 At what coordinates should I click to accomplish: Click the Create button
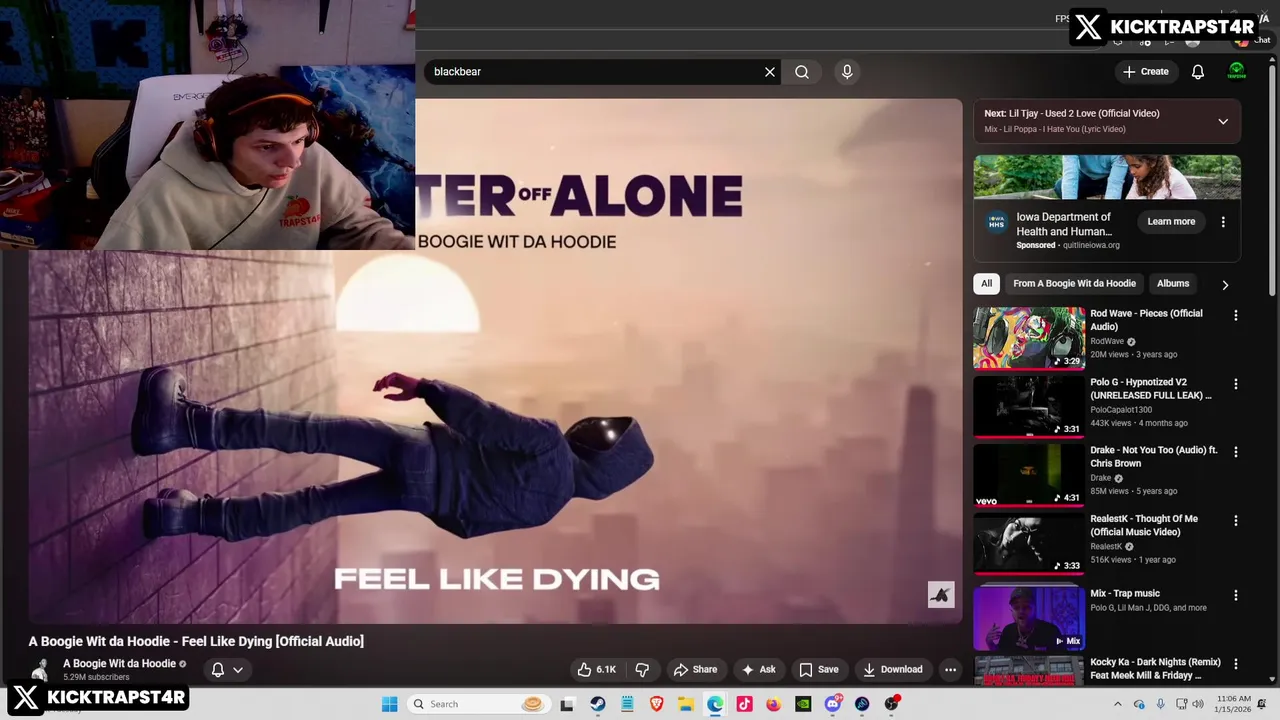[x=1145, y=72]
